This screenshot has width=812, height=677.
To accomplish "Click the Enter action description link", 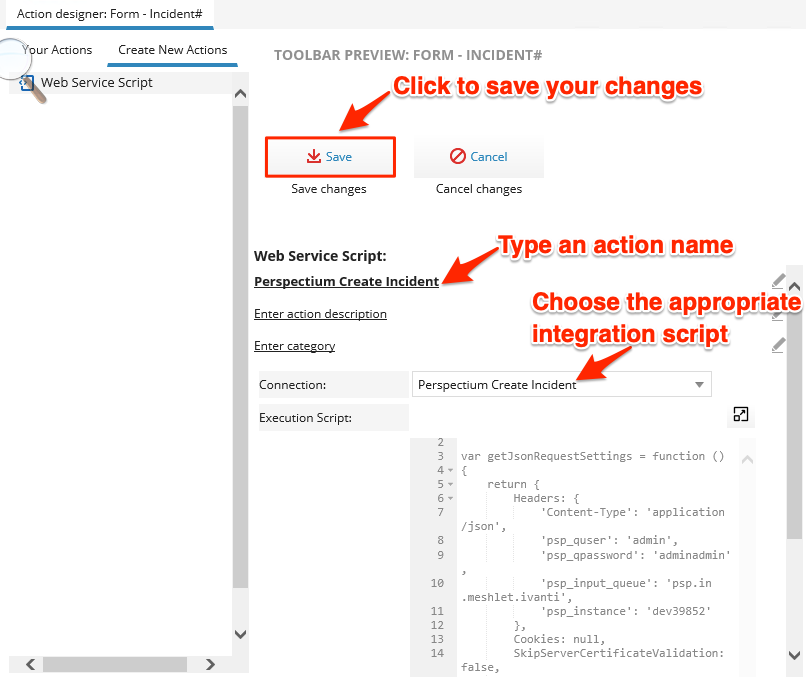I will tap(320, 314).
